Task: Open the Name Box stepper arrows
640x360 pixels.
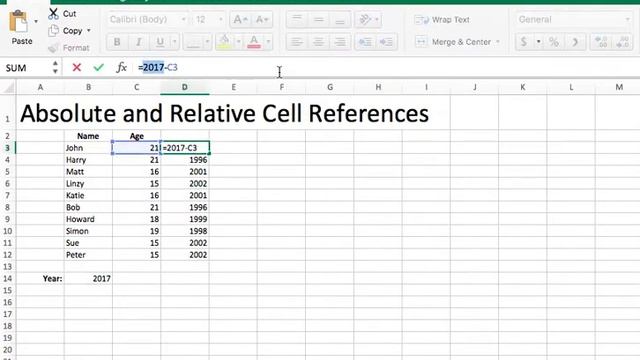Action: click(x=55, y=67)
